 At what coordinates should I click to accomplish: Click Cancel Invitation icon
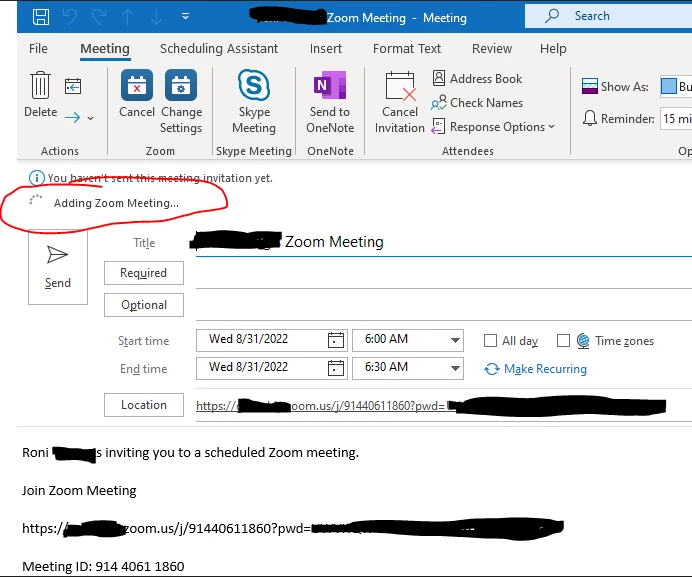point(400,86)
